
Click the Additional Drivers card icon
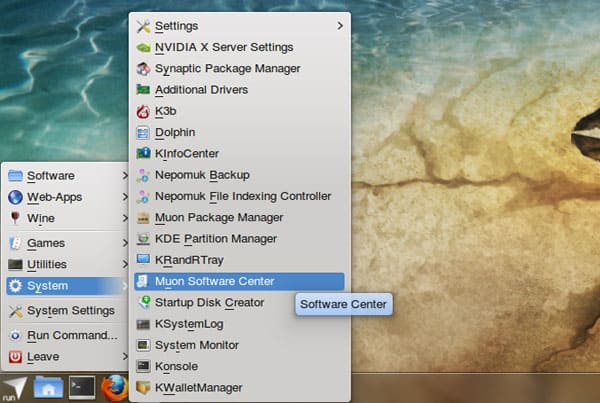(x=143, y=90)
